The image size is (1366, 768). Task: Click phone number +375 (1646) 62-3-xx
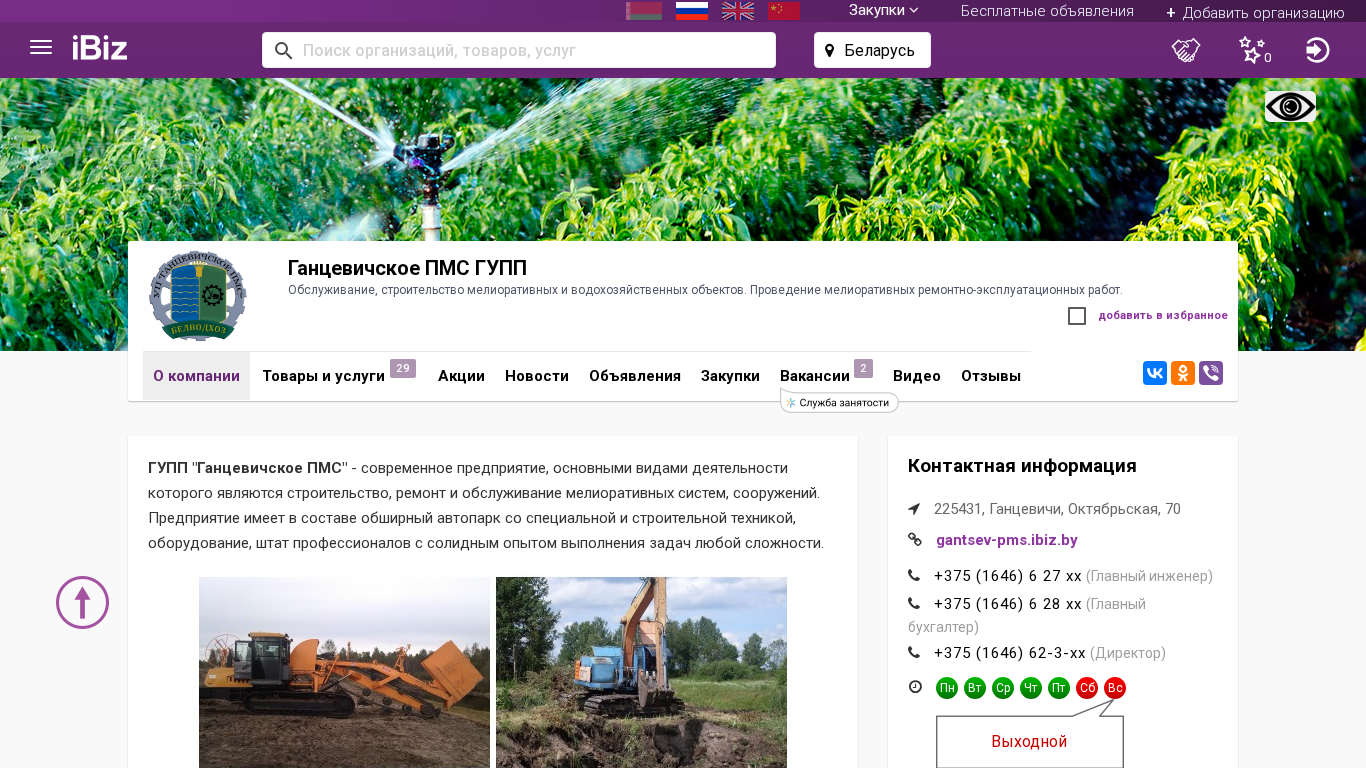pyautogui.click(x=1010, y=653)
